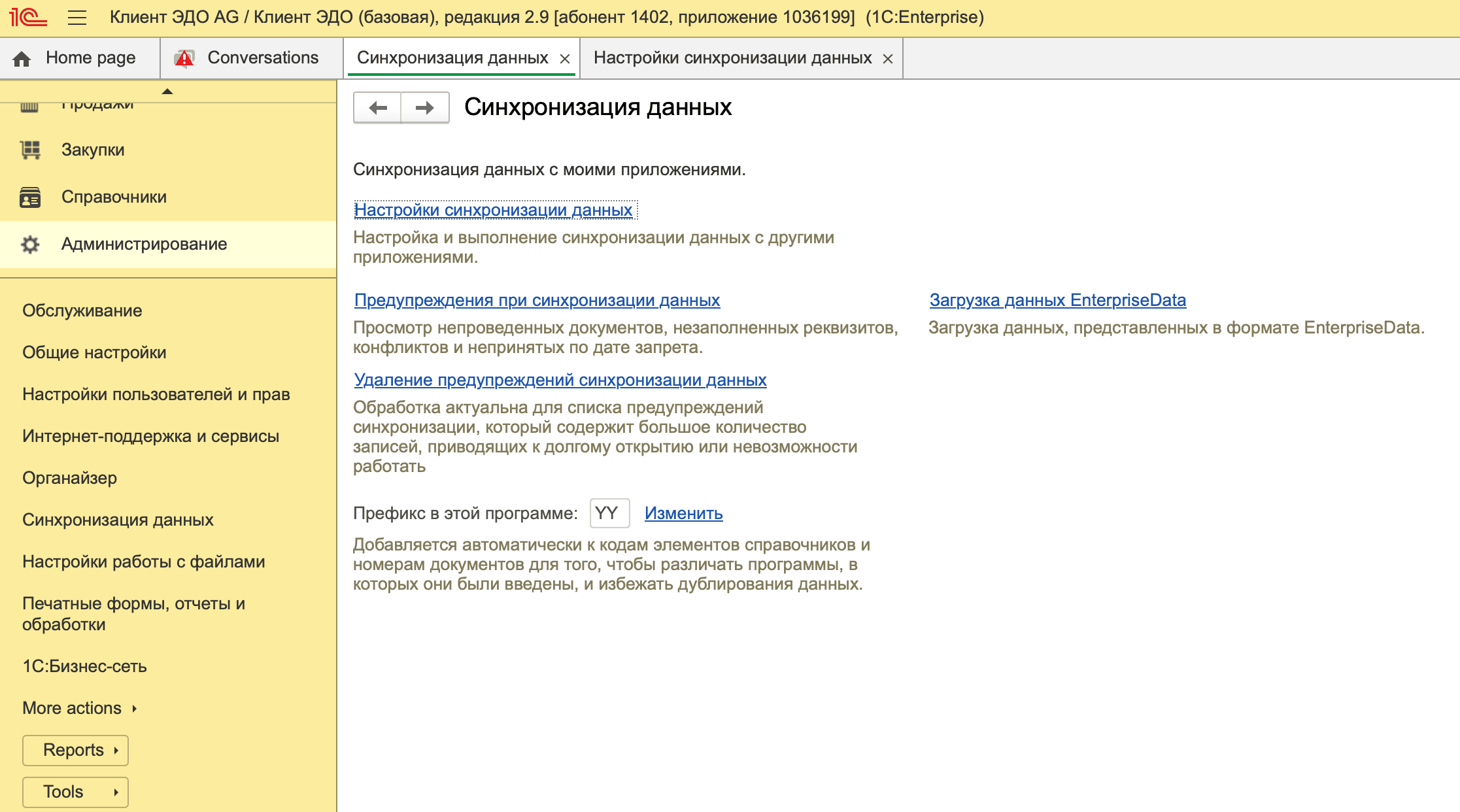Select Синхронизация данных in the sidebar
This screenshot has height=812, width=1460.
click(118, 520)
